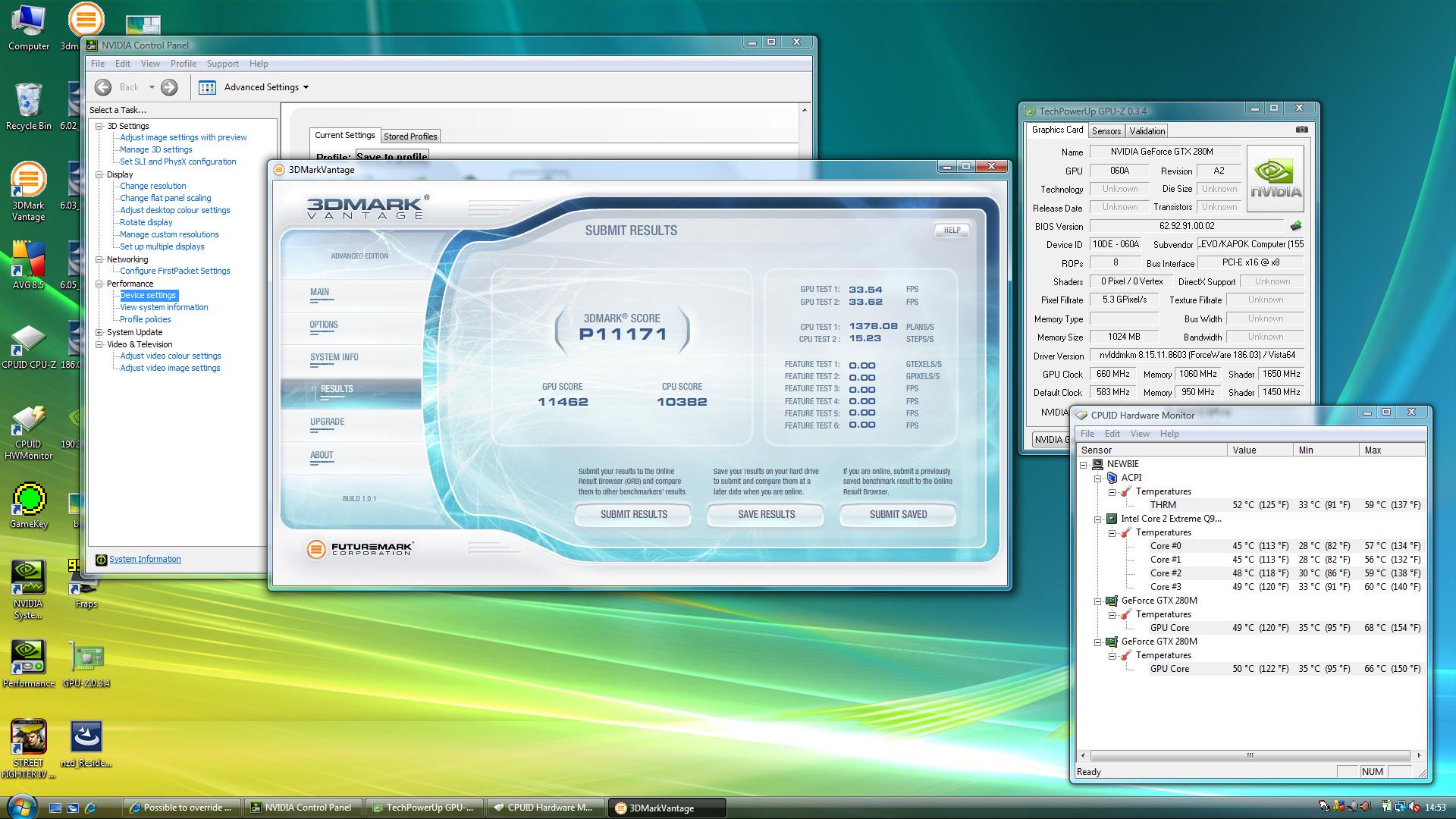Open File menu in NVIDIA Control Panel
The image size is (1456, 819).
(x=98, y=64)
